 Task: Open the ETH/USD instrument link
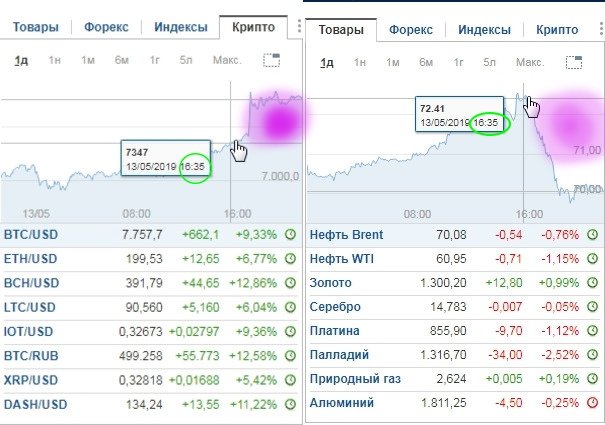pyautogui.click(x=33, y=259)
